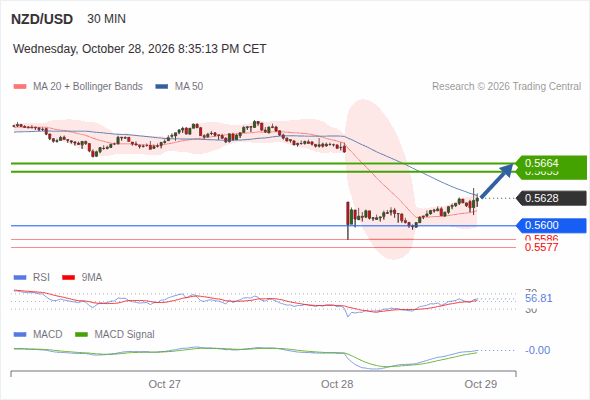Click the MACD blue legend swatch
Screen dimensions: 590x400
(x=20, y=335)
